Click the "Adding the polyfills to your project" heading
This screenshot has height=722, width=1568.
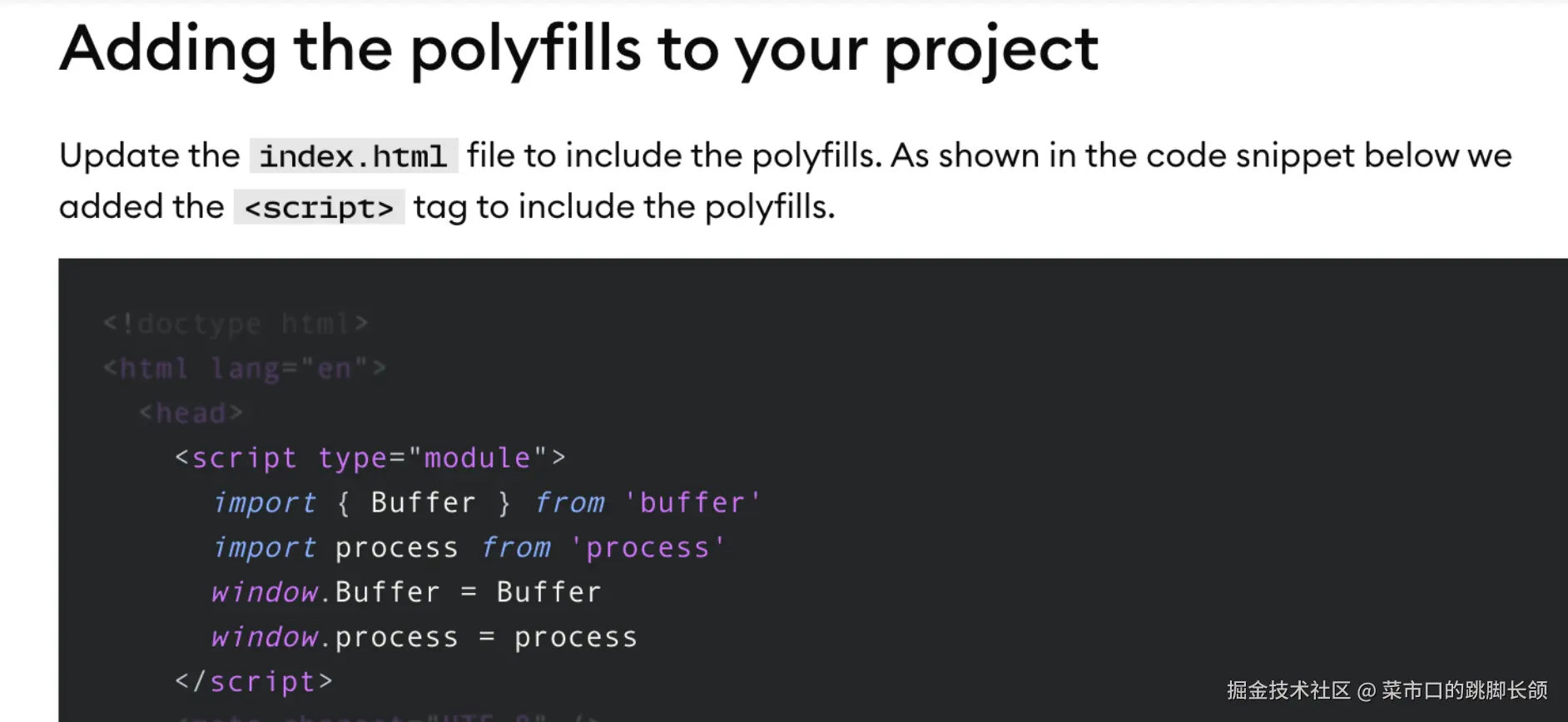click(579, 48)
